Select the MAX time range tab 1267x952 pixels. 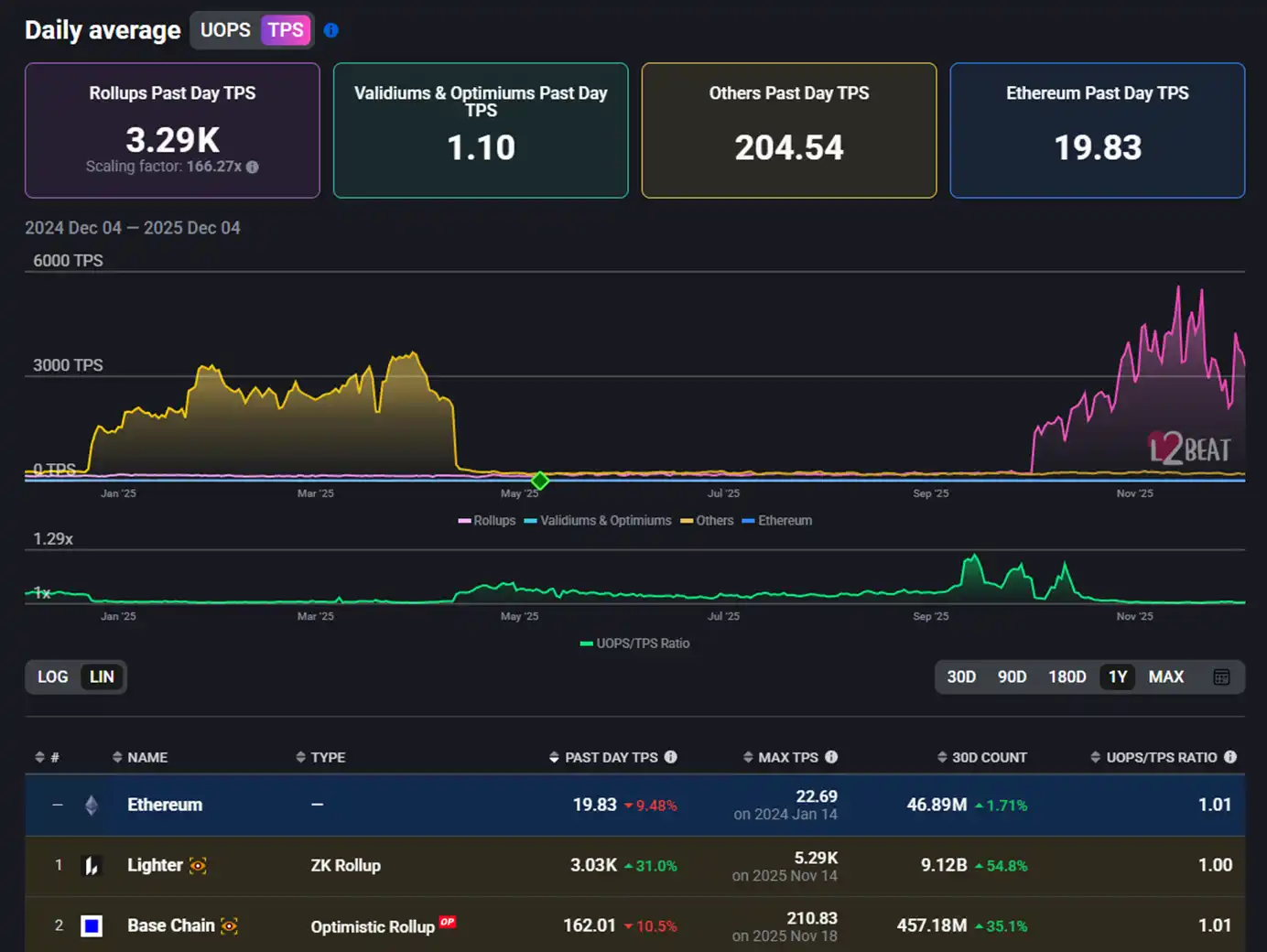[1166, 677]
